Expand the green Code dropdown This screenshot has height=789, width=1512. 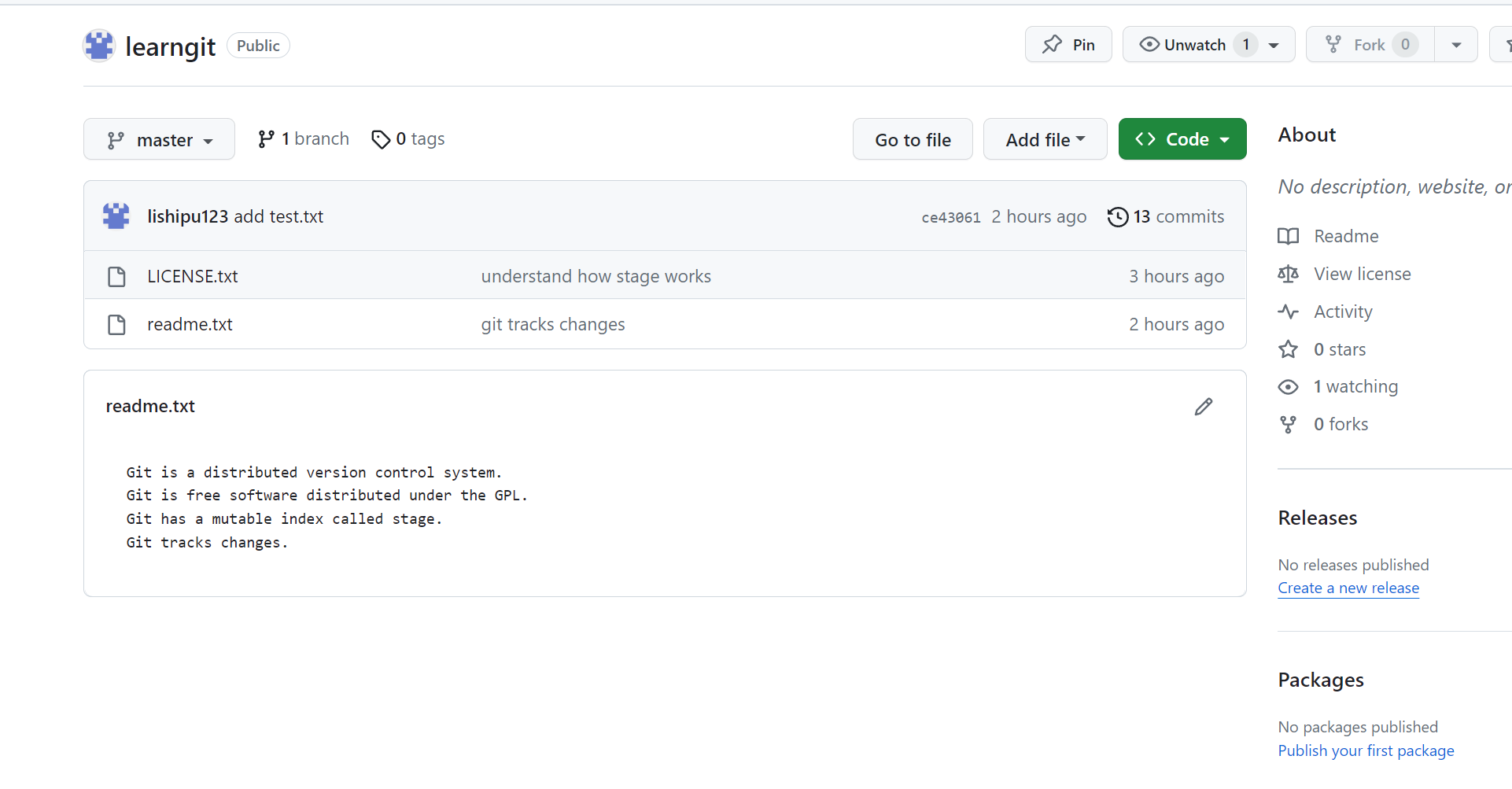click(1182, 140)
